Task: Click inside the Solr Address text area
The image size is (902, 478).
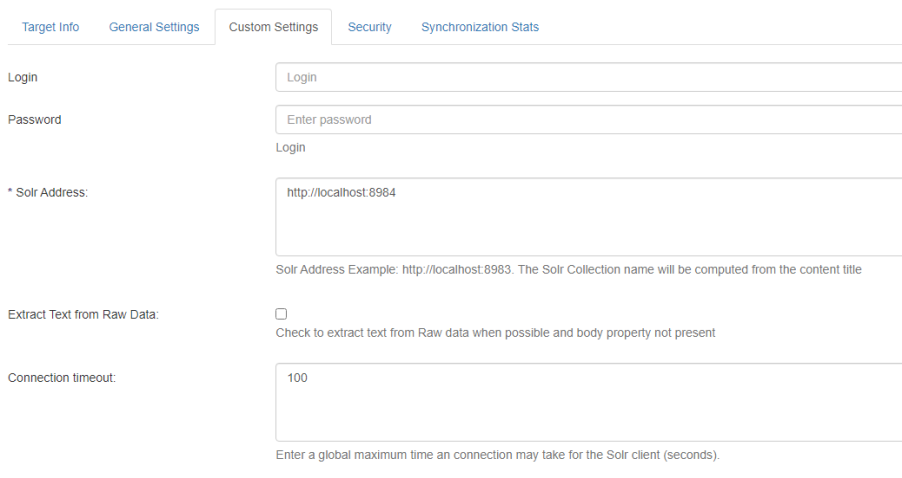Action: [588, 225]
